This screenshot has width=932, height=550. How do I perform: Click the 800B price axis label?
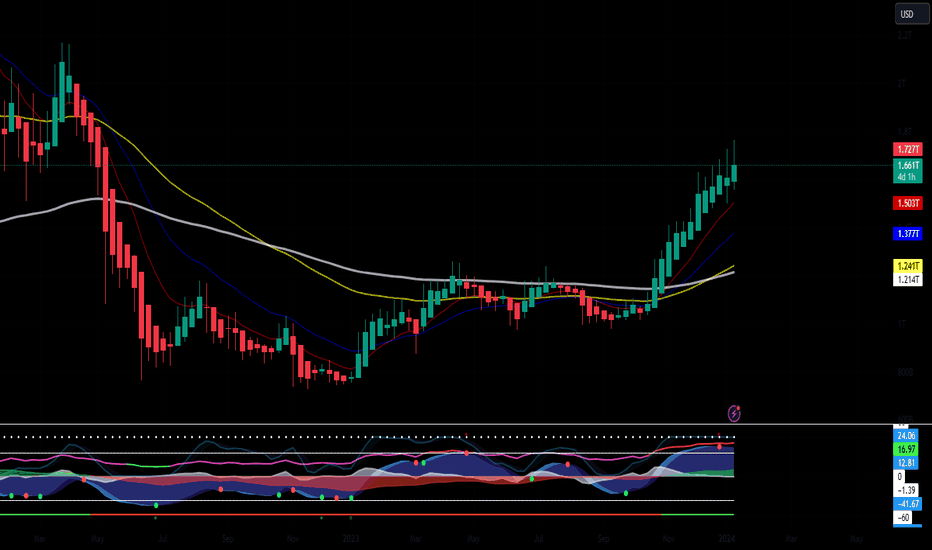coord(905,372)
